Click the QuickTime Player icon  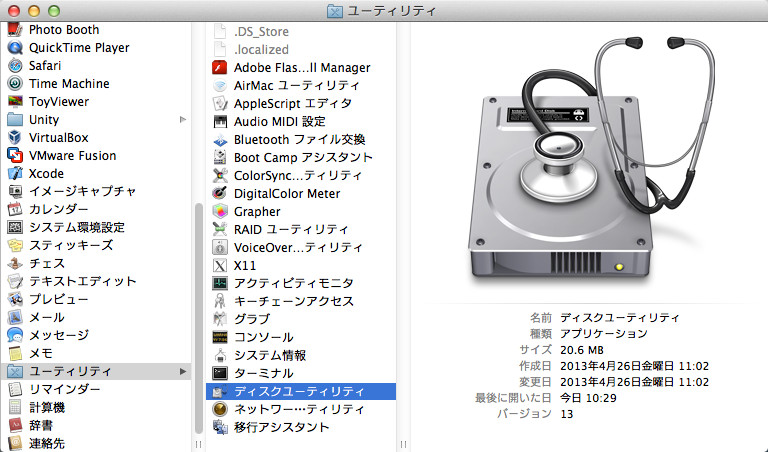click(15, 48)
